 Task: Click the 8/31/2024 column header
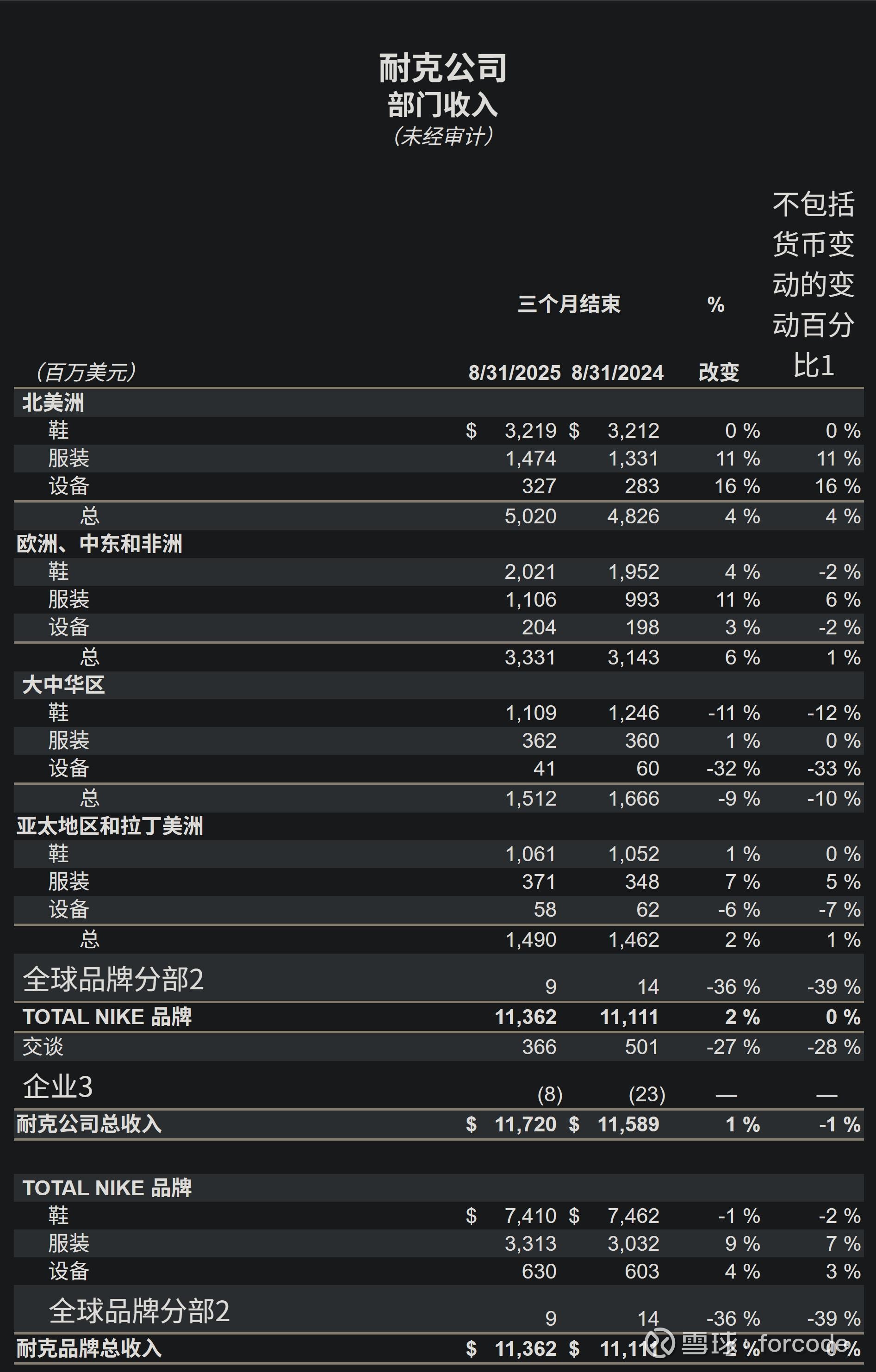(617, 372)
